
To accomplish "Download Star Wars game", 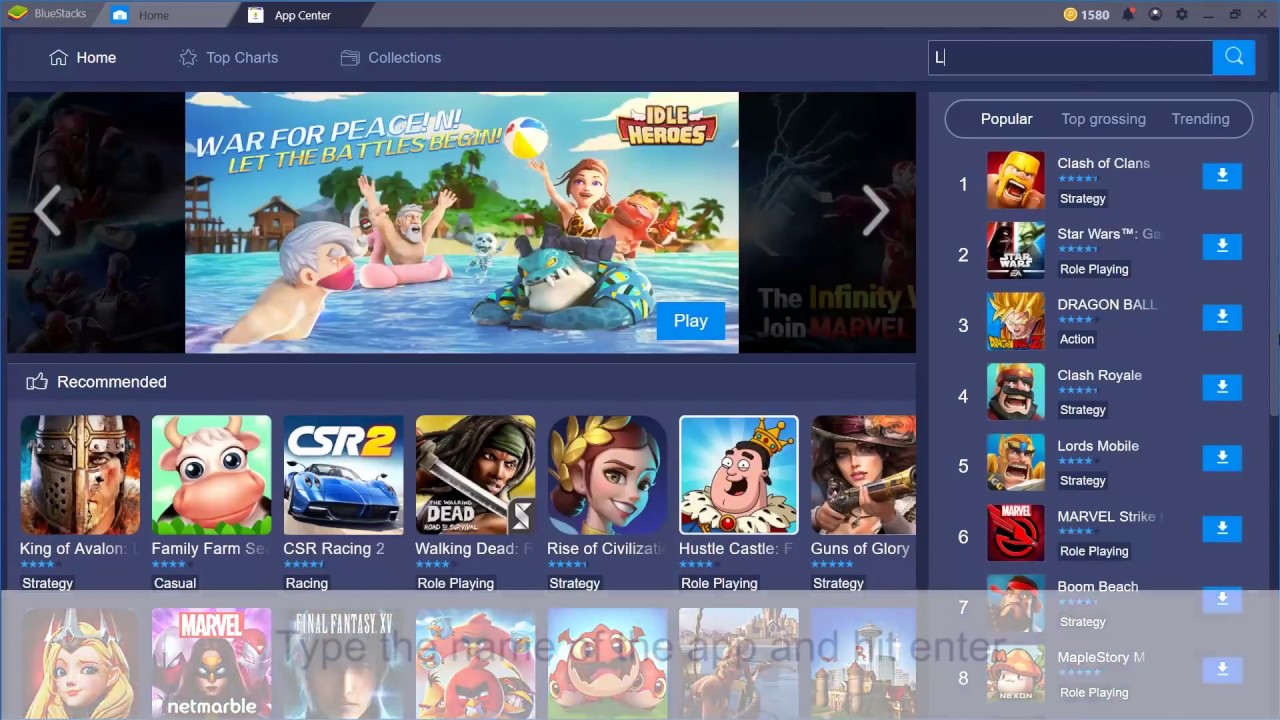I will click(x=1222, y=246).
